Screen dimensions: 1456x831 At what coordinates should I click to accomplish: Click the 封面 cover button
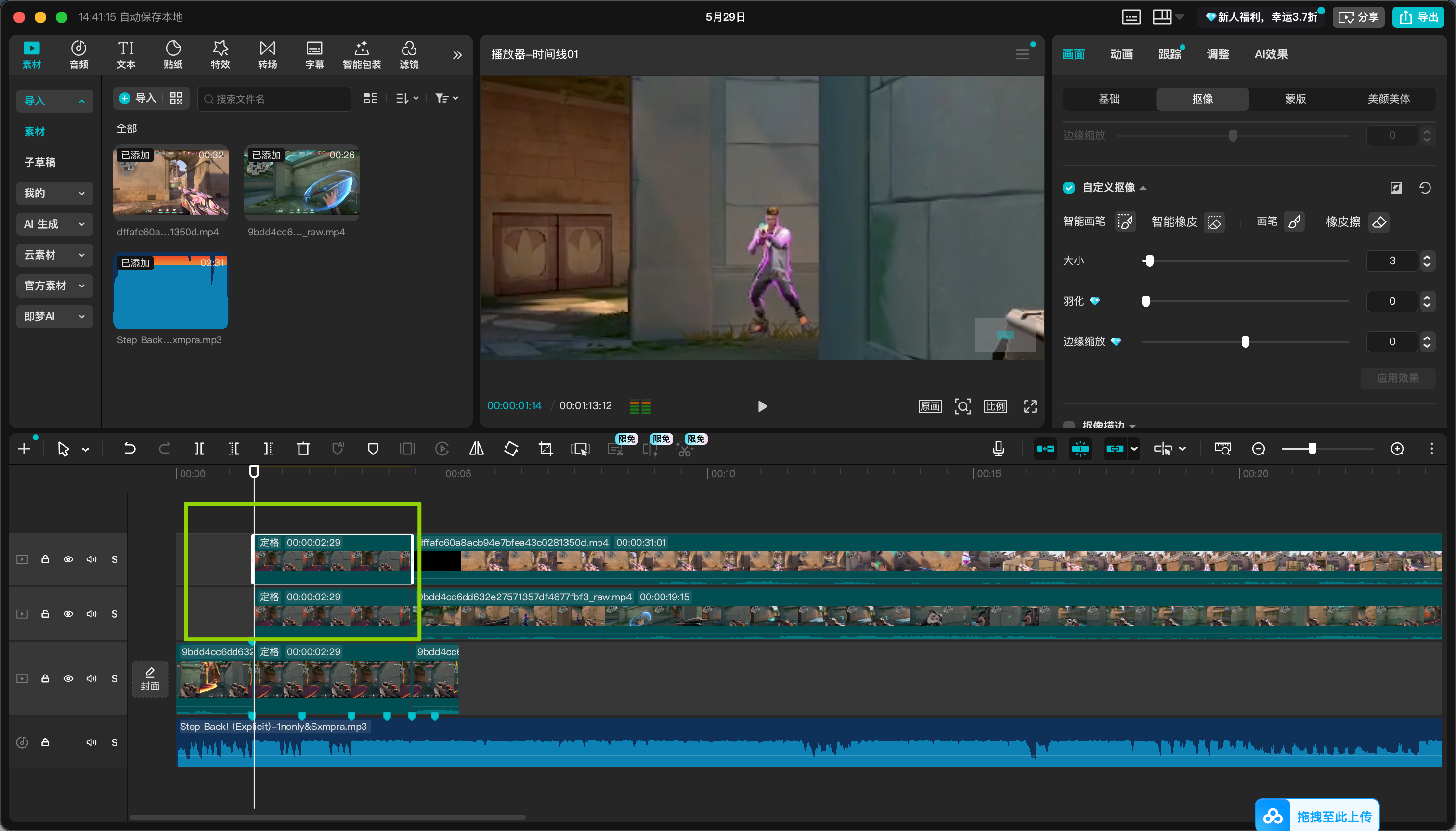(x=150, y=678)
